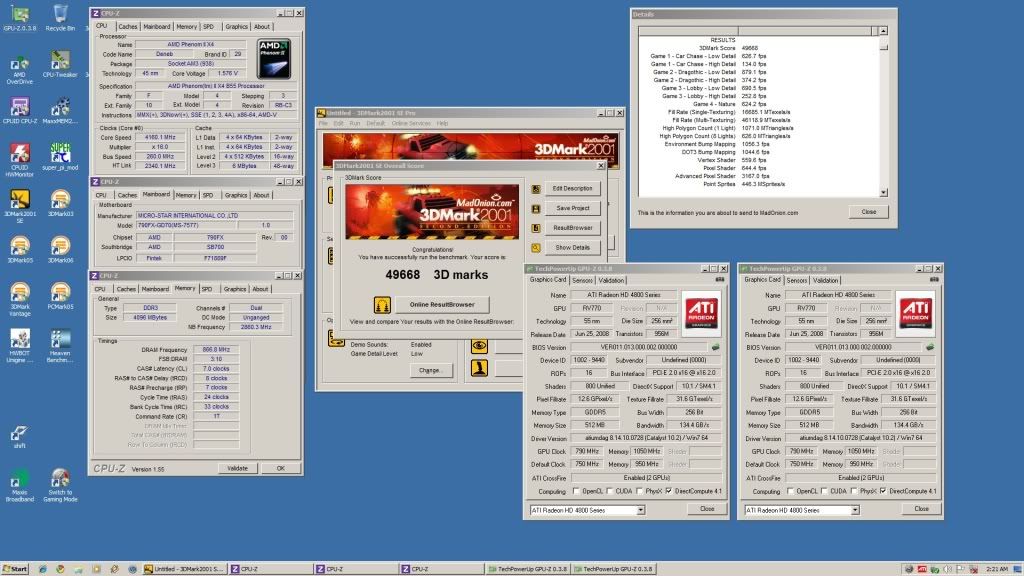
Task: Open the Switch to Gaming Mode shortcut
Action: 60,485
